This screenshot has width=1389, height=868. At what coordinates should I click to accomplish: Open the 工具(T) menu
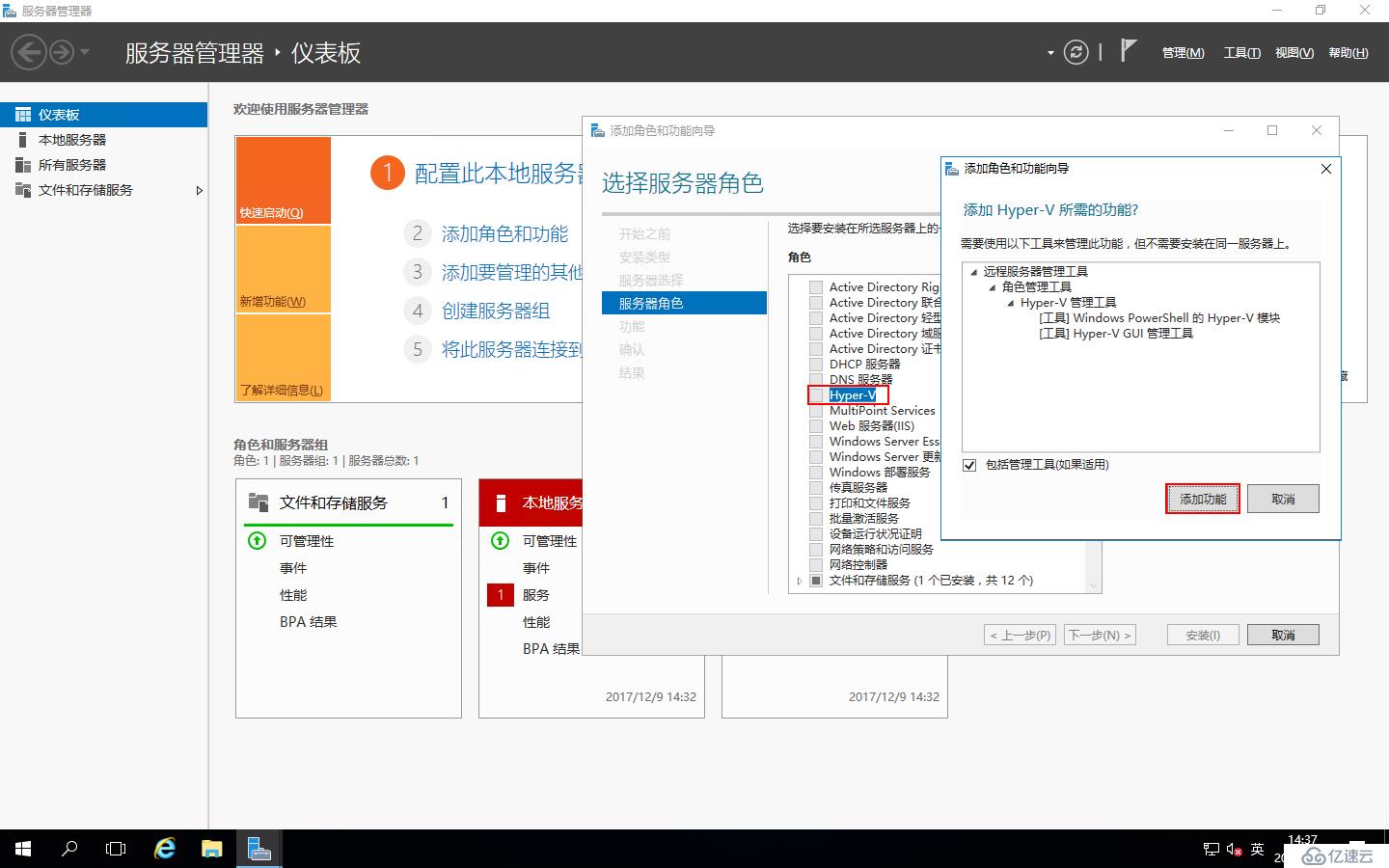tap(1241, 53)
